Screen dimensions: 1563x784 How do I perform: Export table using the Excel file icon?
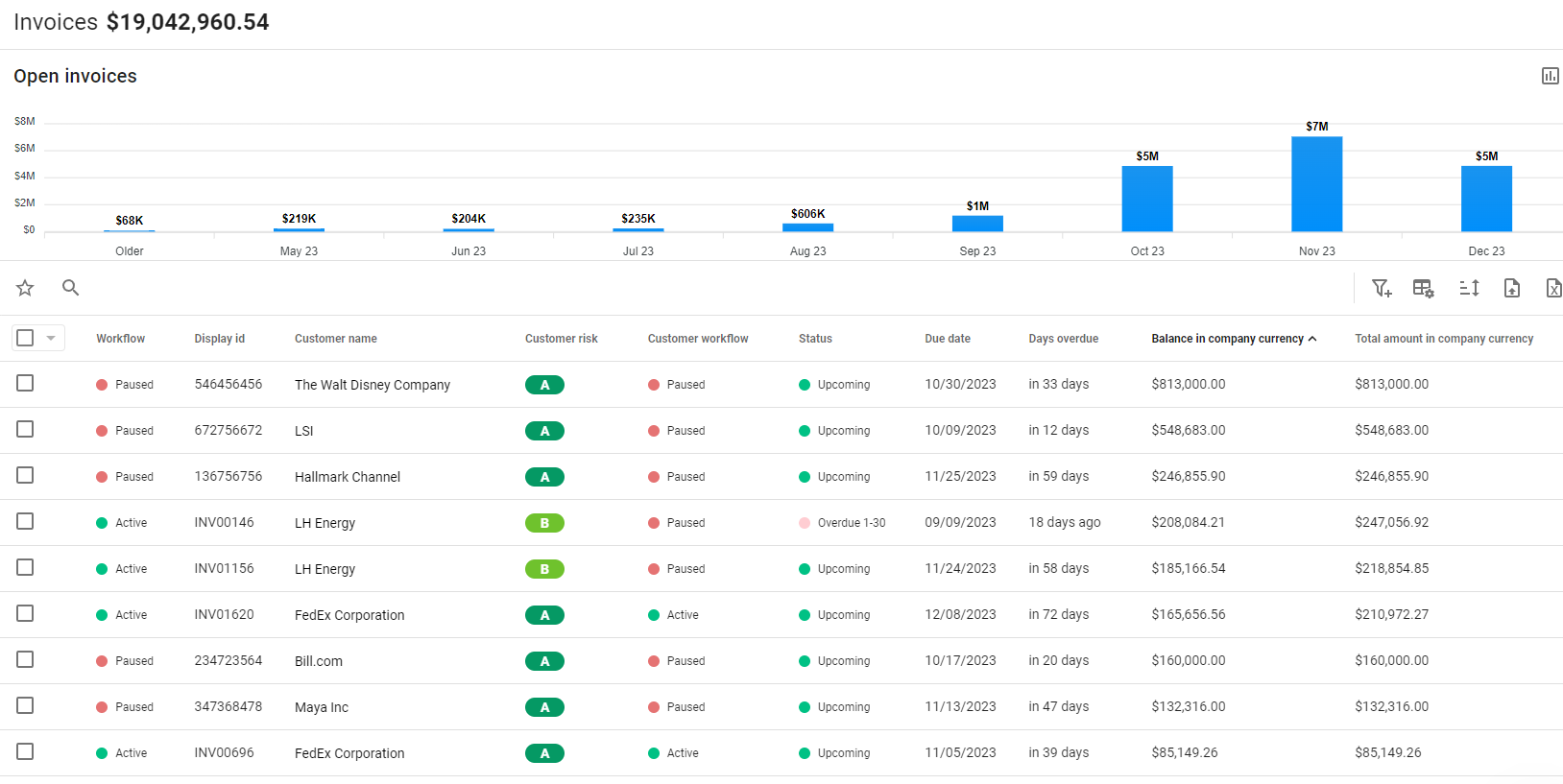coord(1552,288)
